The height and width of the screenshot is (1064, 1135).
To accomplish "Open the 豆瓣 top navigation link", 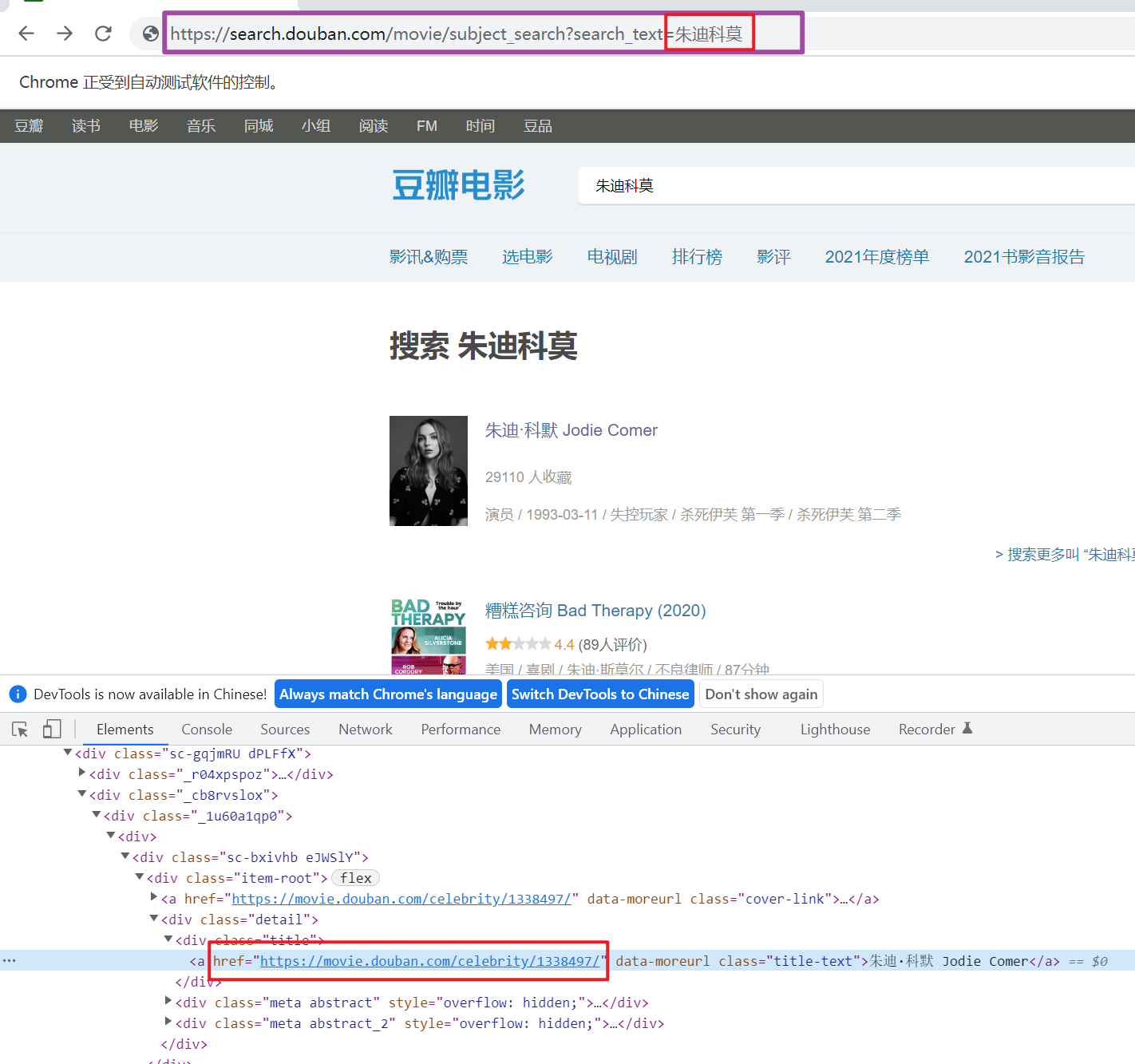I will 29,126.
